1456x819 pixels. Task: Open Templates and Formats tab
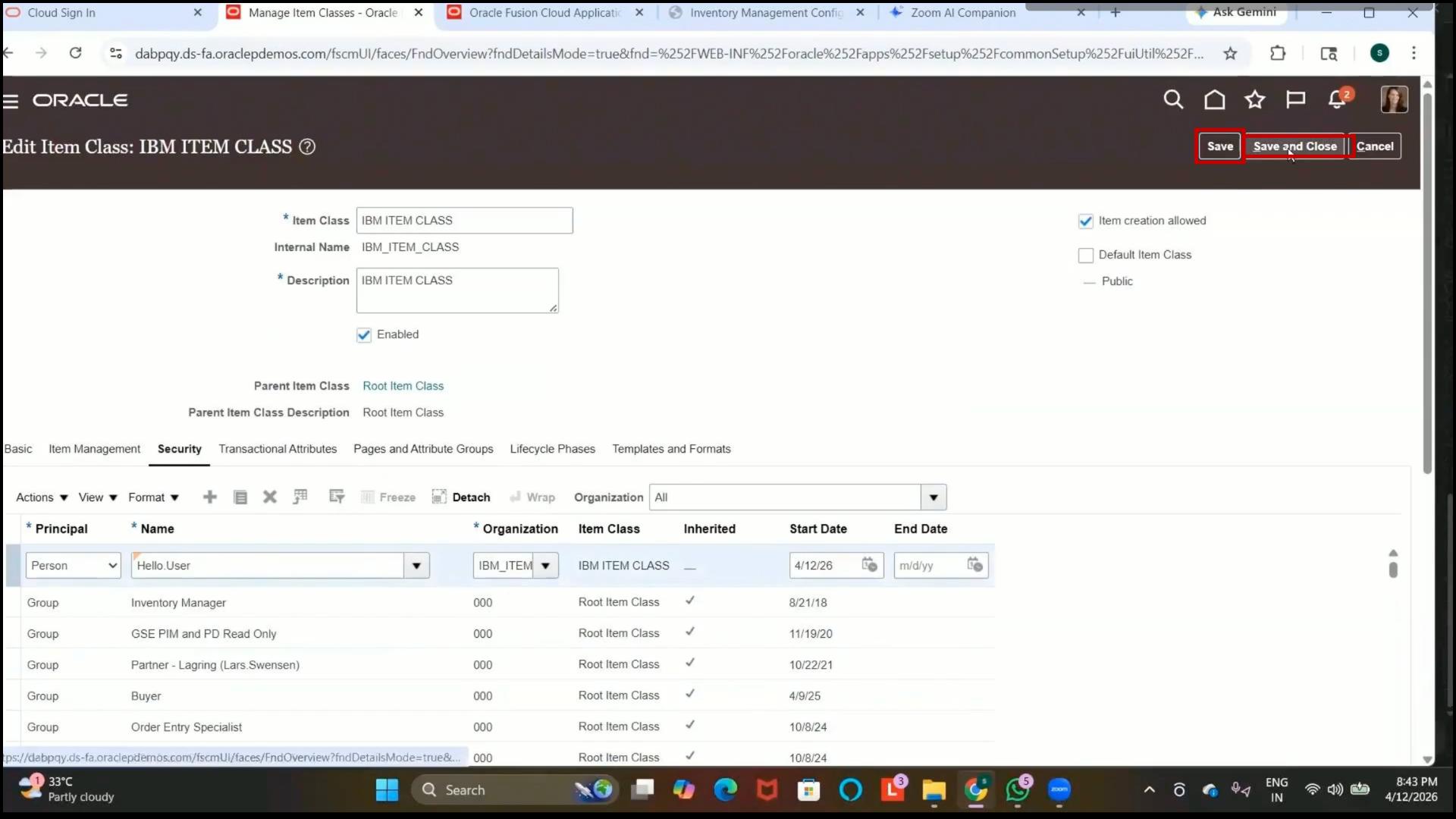[671, 449]
